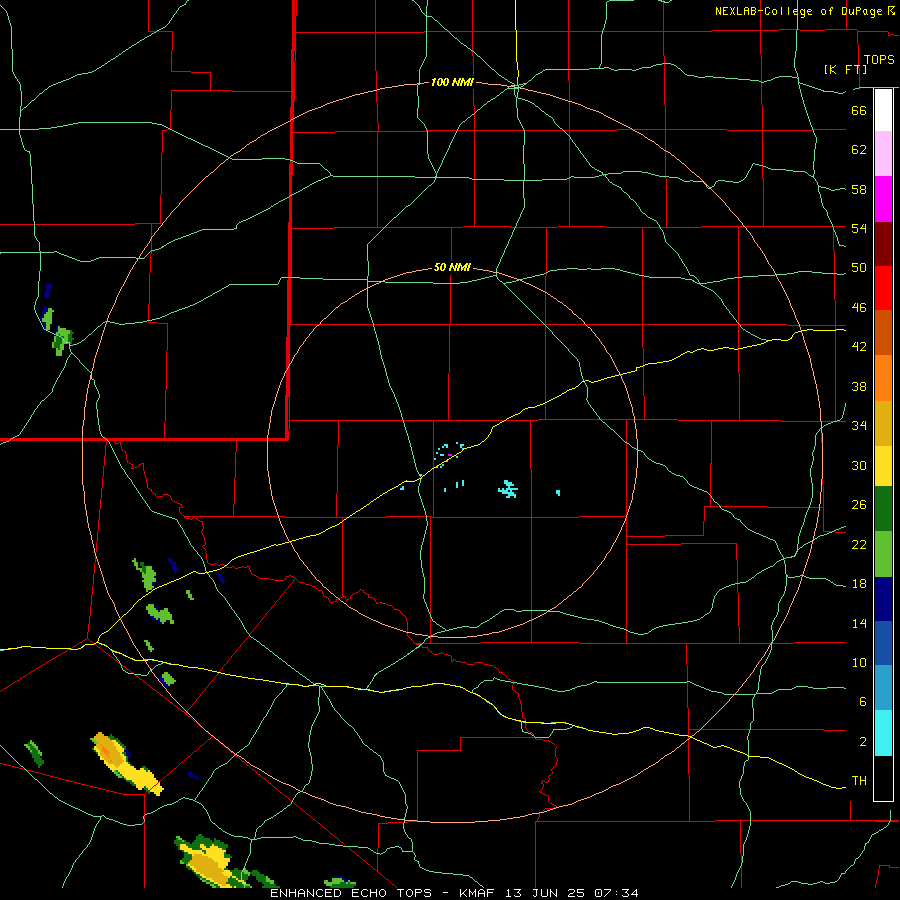Image resolution: width=900 pixels, height=900 pixels.
Task: Click the legend value 26
Action: tap(859, 505)
